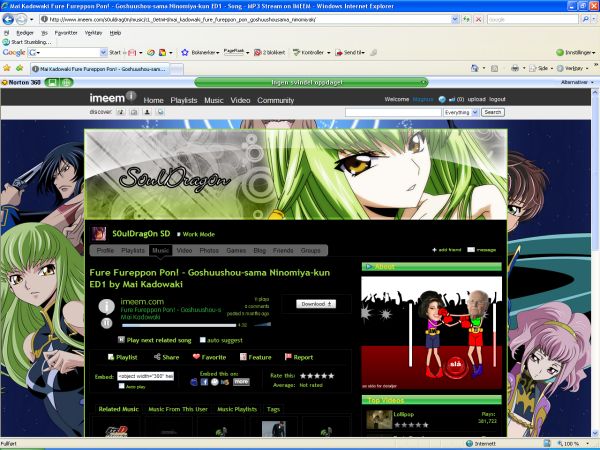Open the Hjelp menu
Screen dimensions: 600x450
point(115,33)
